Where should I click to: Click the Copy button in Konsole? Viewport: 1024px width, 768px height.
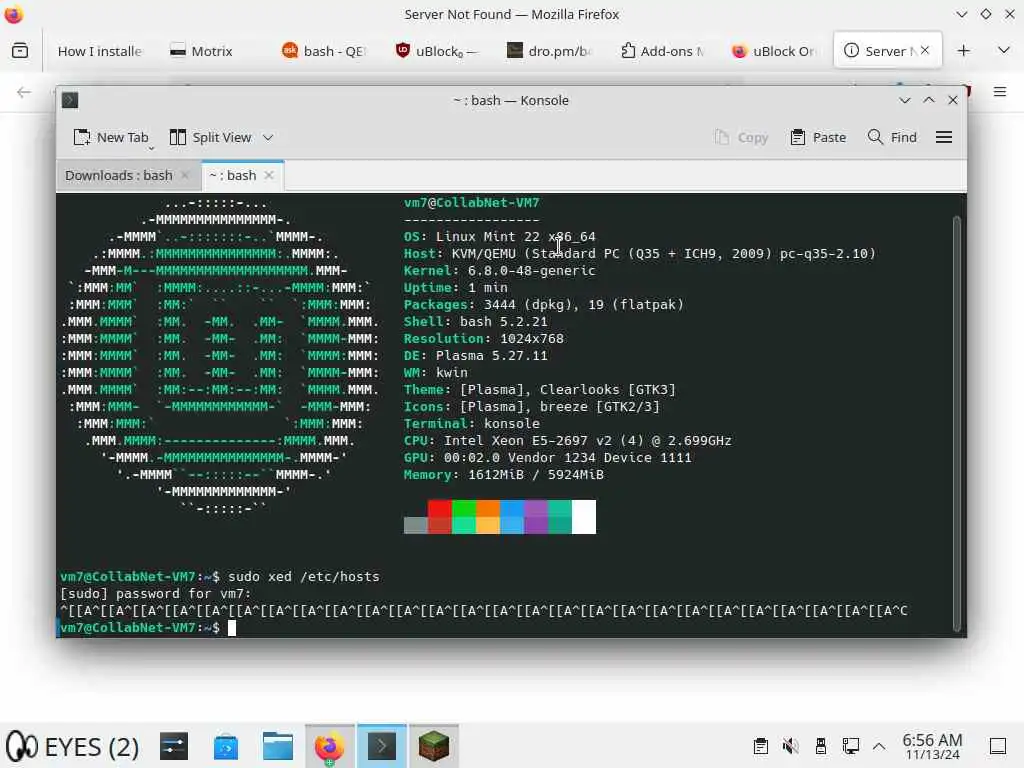point(741,137)
